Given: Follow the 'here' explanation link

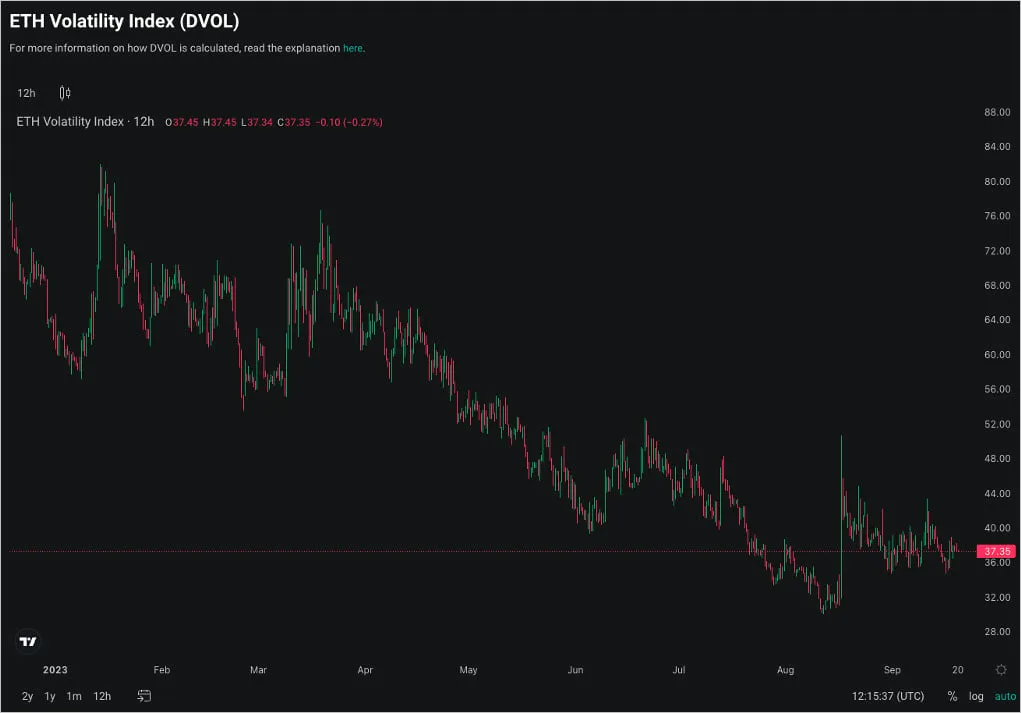Looking at the screenshot, I should point(352,48).
